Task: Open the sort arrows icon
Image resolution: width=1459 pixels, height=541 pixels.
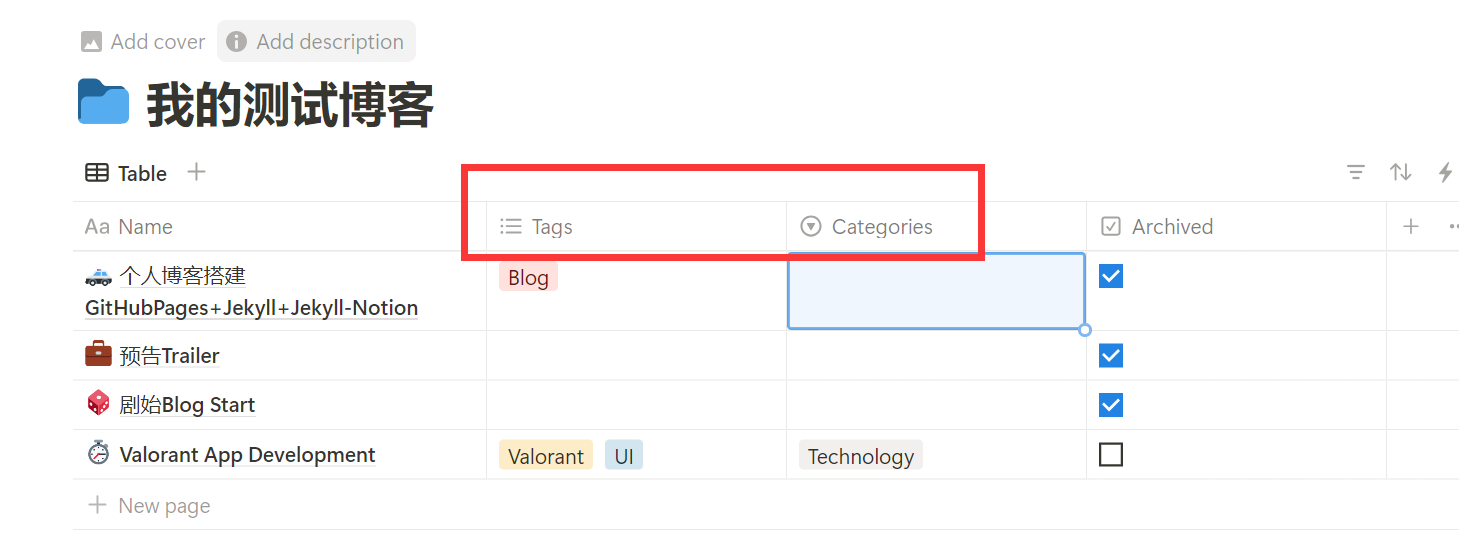Action: (1401, 172)
